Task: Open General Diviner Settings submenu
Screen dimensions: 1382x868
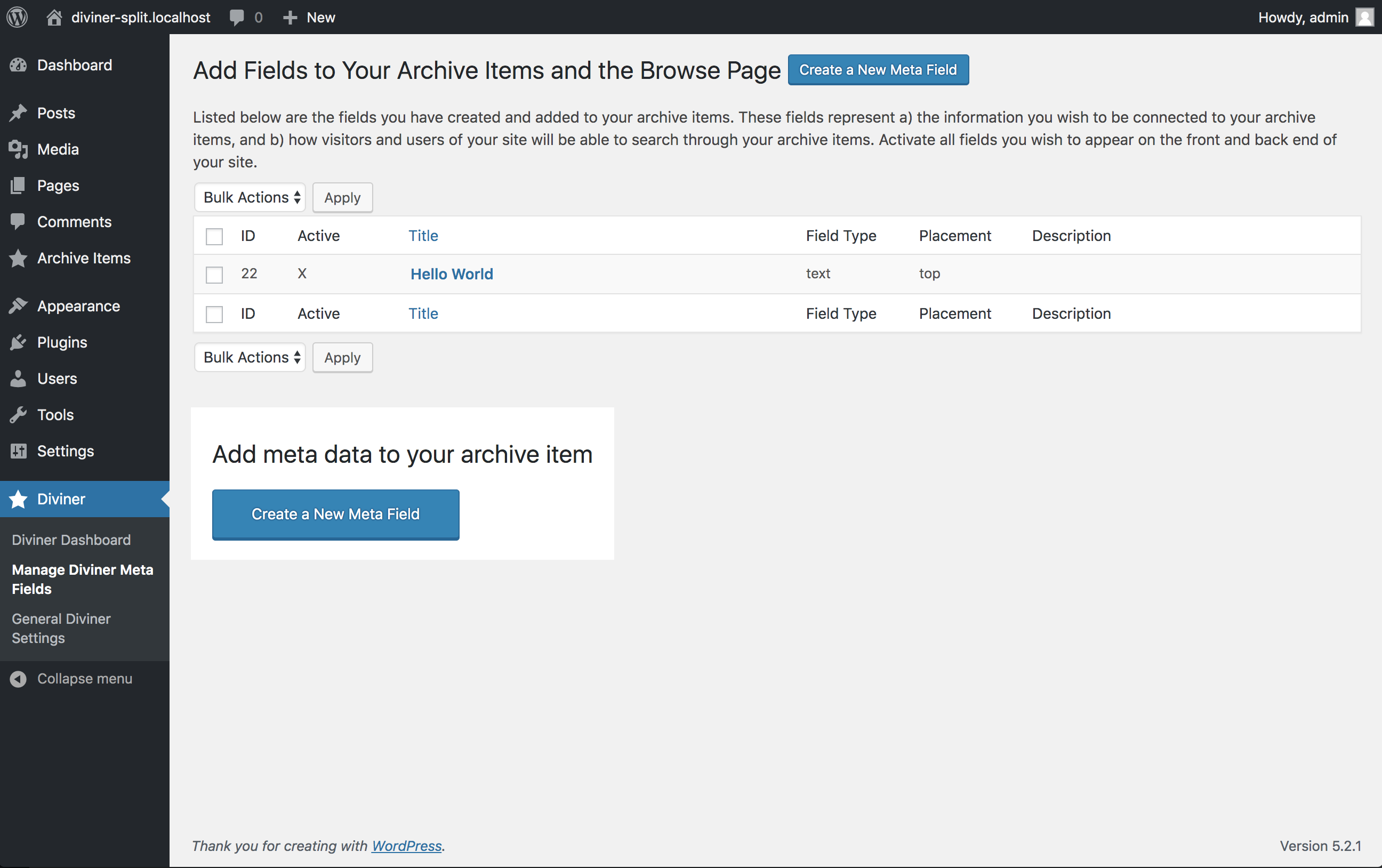Action: [61, 629]
